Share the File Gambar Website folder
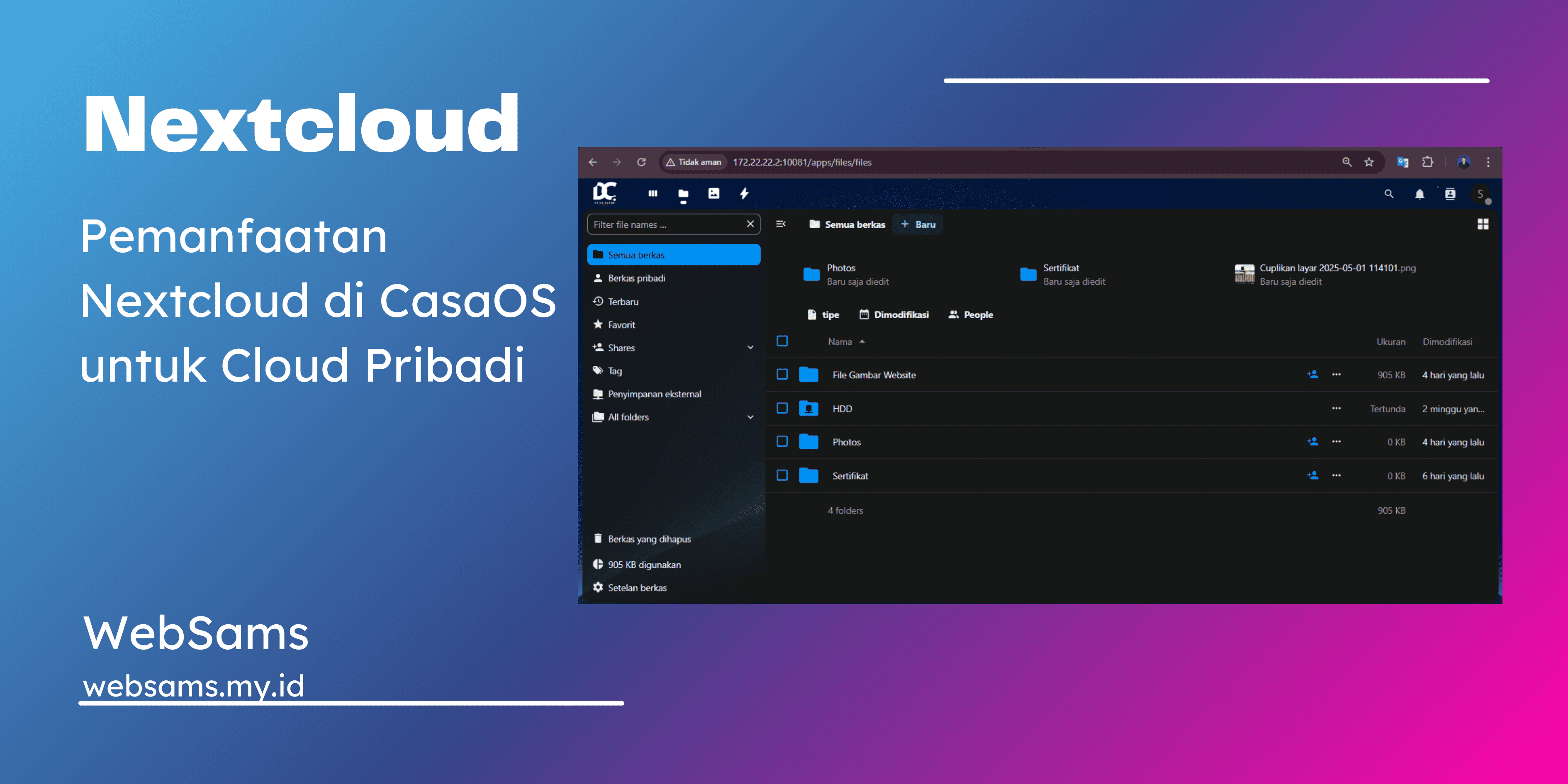Screen dimensions: 1568x784 click(x=1312, y=374)
